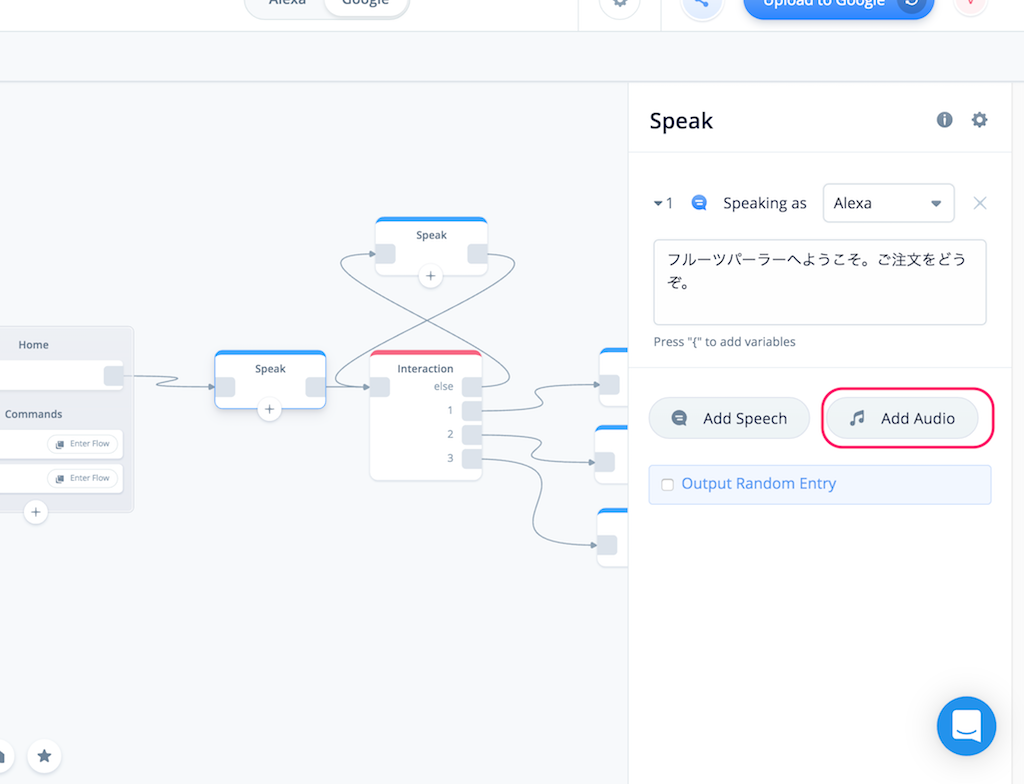
Task: Click the second Enter Flow button
Action: coord(83,478)
